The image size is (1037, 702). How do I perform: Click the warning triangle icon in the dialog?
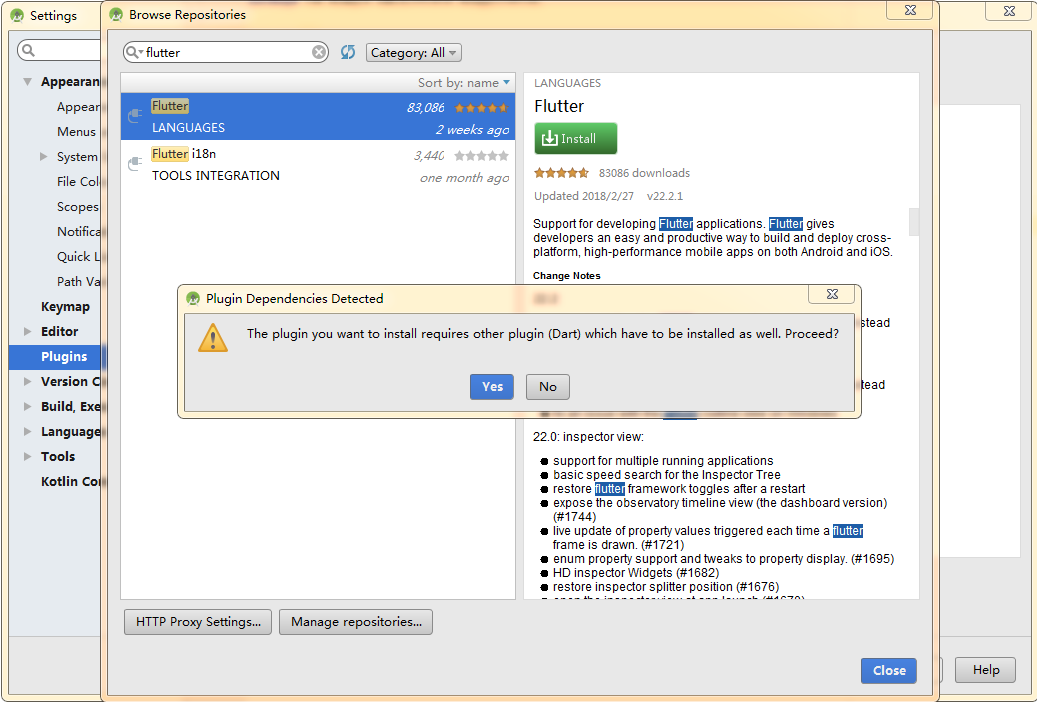pos(213,337)
